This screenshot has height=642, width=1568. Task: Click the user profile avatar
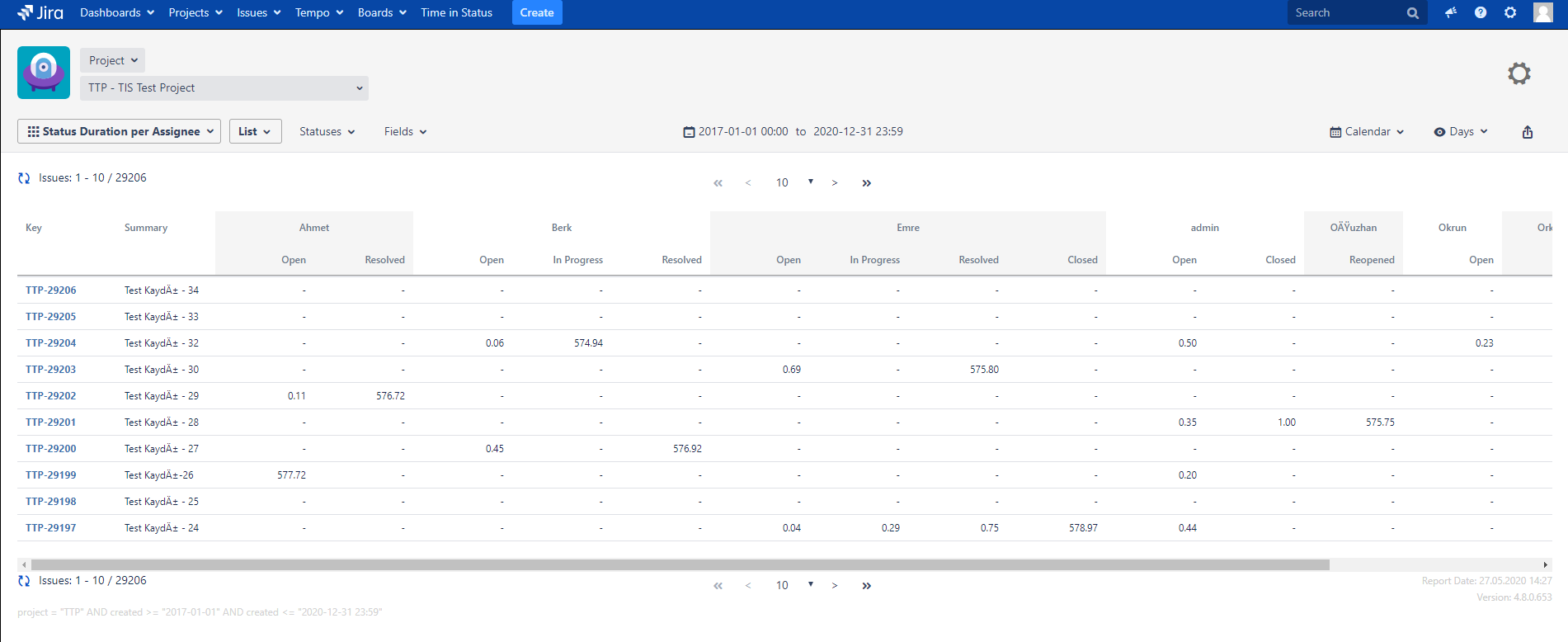click(1542, 12)
